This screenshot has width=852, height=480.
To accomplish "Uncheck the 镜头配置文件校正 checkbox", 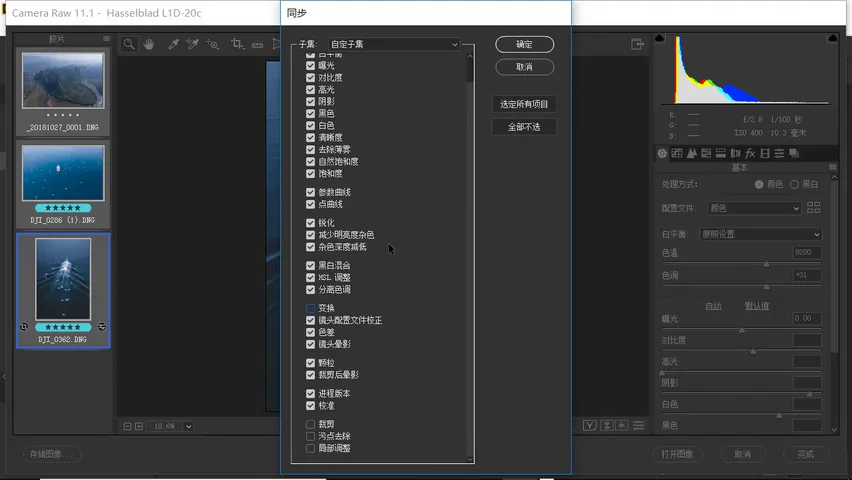I will point(310,320).
